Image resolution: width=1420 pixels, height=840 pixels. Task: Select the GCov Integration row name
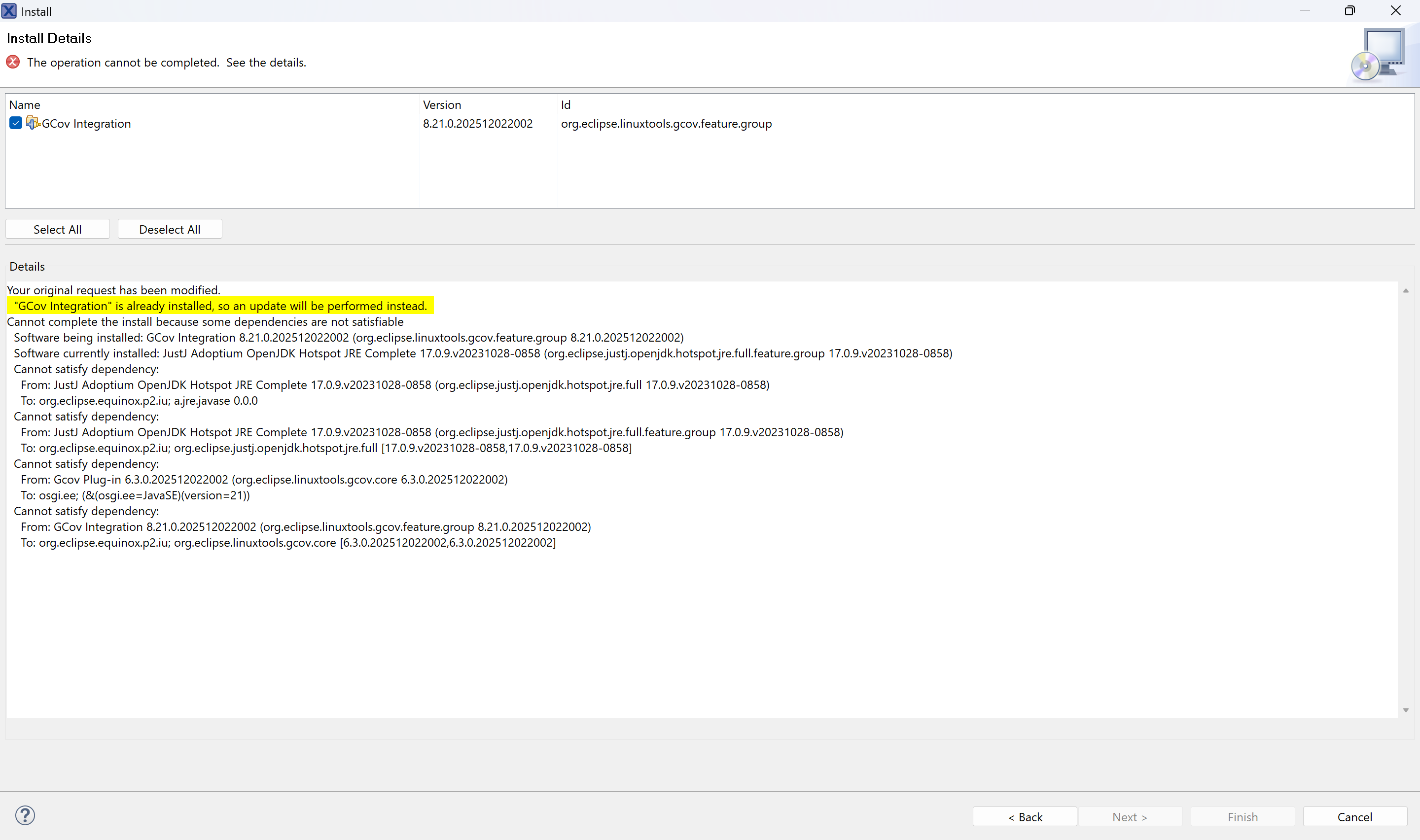(86, 123)
